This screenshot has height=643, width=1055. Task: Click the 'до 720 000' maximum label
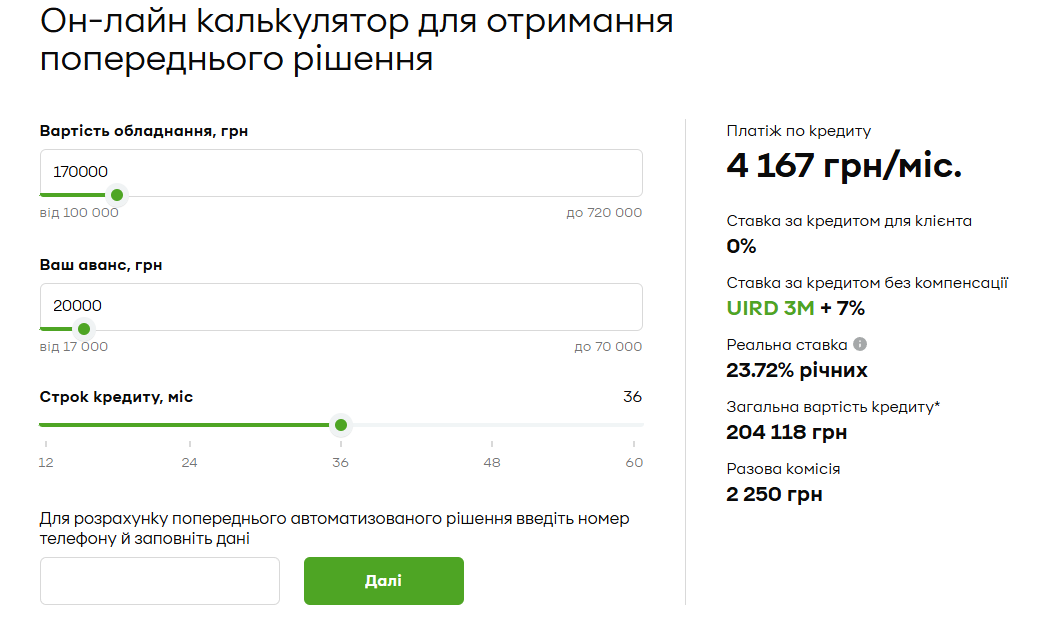tap(604, 213)
